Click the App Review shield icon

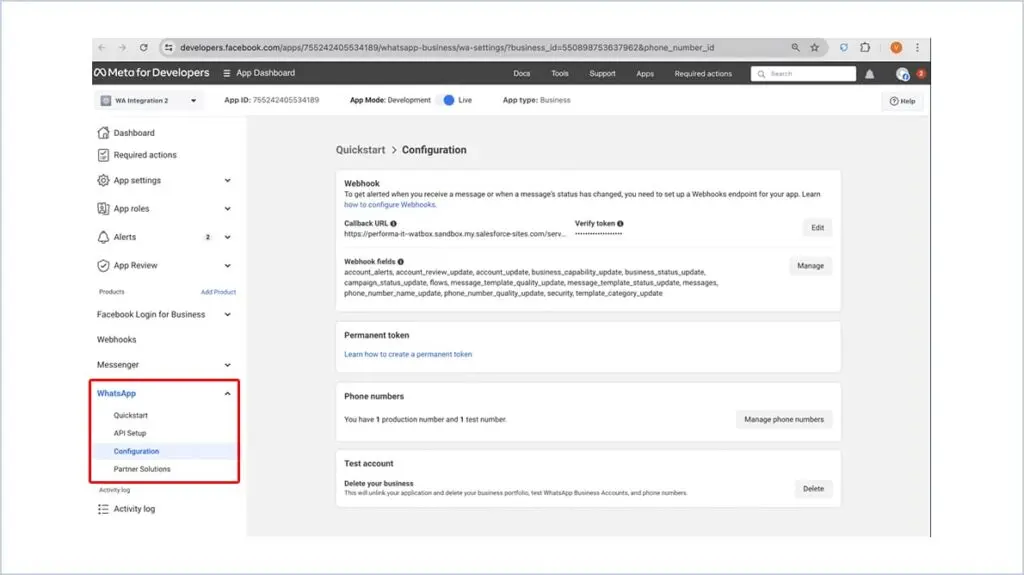click(x=103, y=265)
